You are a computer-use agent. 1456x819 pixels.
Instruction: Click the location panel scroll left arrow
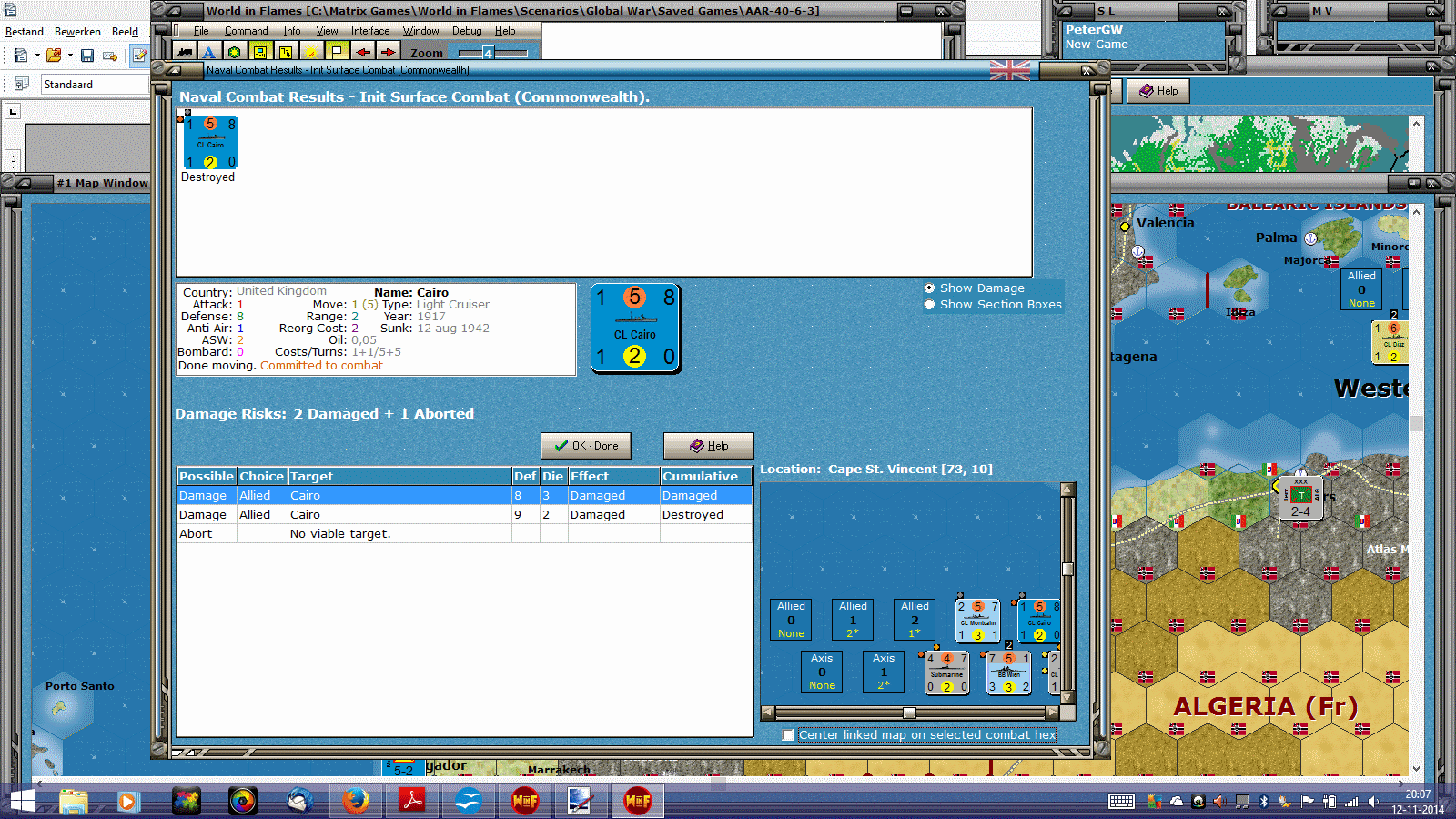[768, 713]
